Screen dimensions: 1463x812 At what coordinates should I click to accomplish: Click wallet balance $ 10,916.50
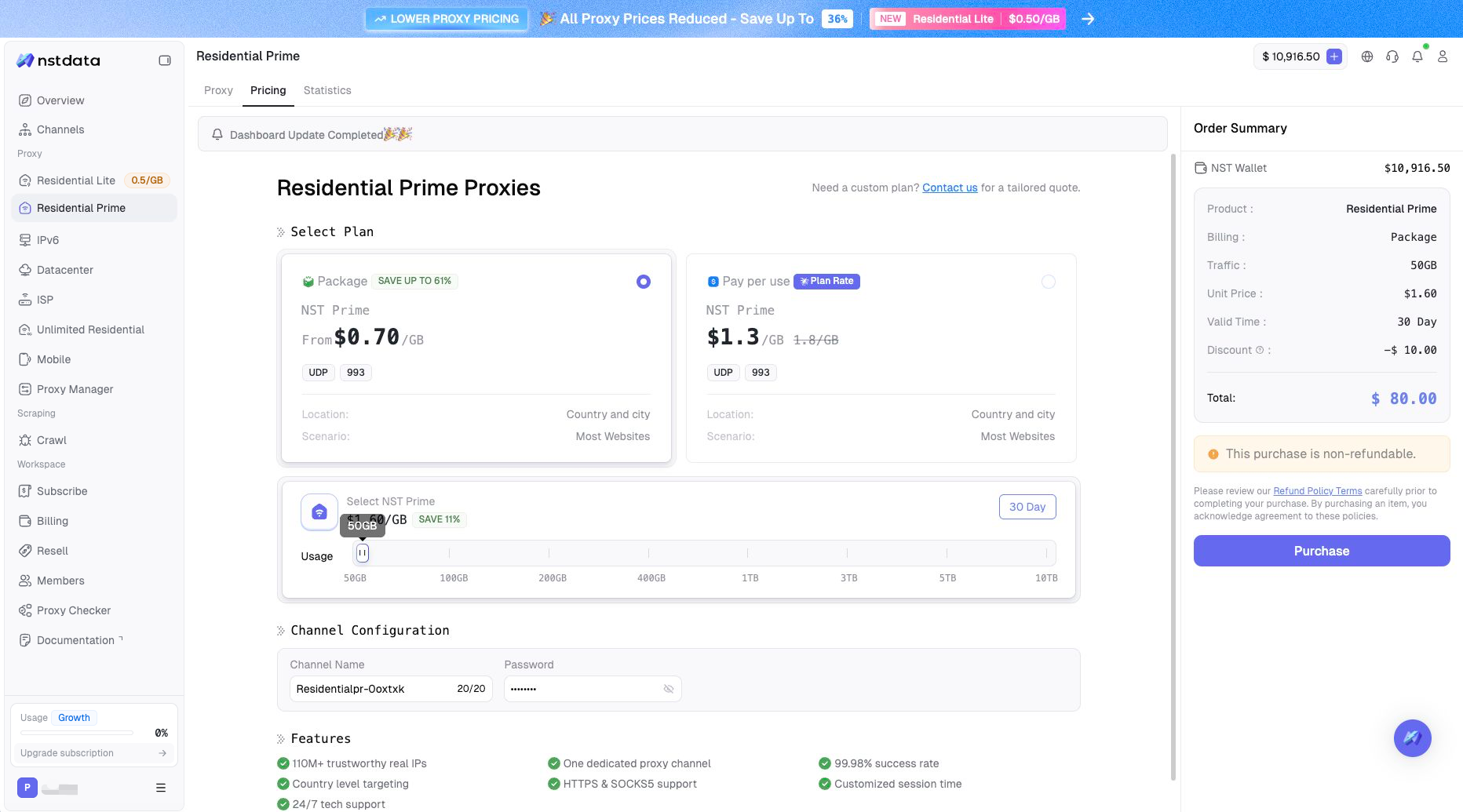pyautogui.click(x=1291, y=56)
